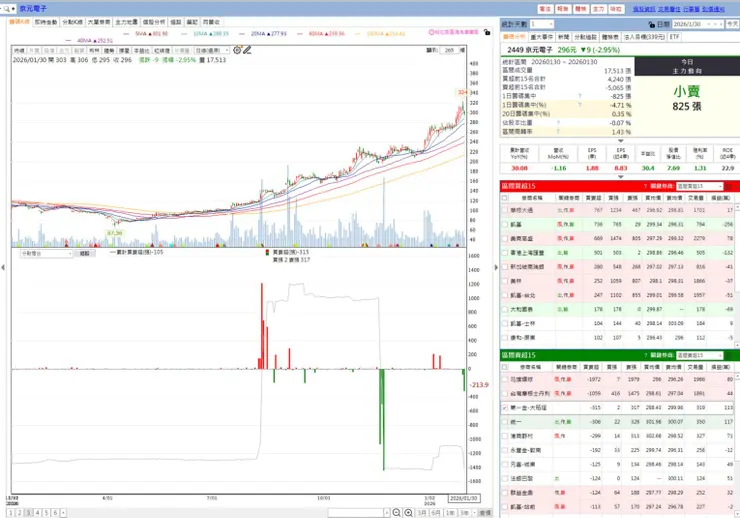Viewport: 740px width, 518px height.
Task: Click the help icon beside 佔股本比重
Action: click(x=558, y=123)
